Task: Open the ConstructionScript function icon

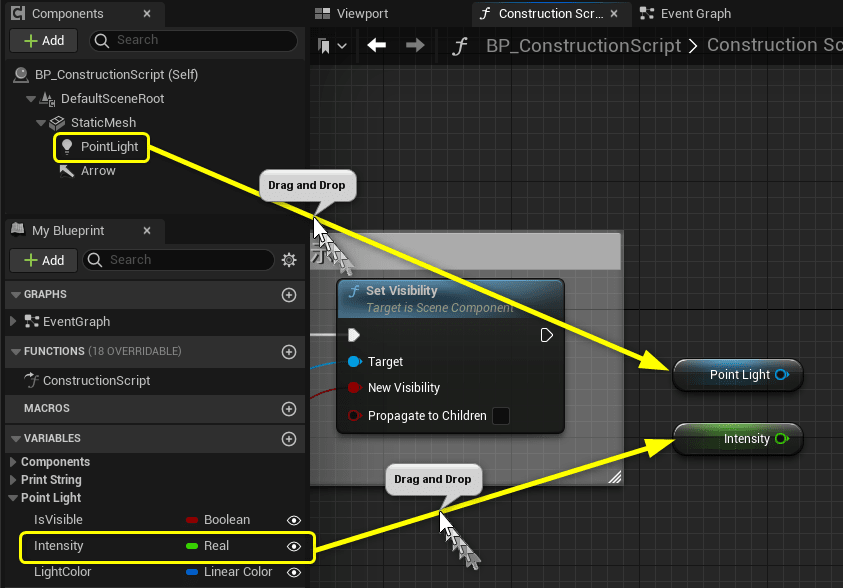Action: (31, 380)
